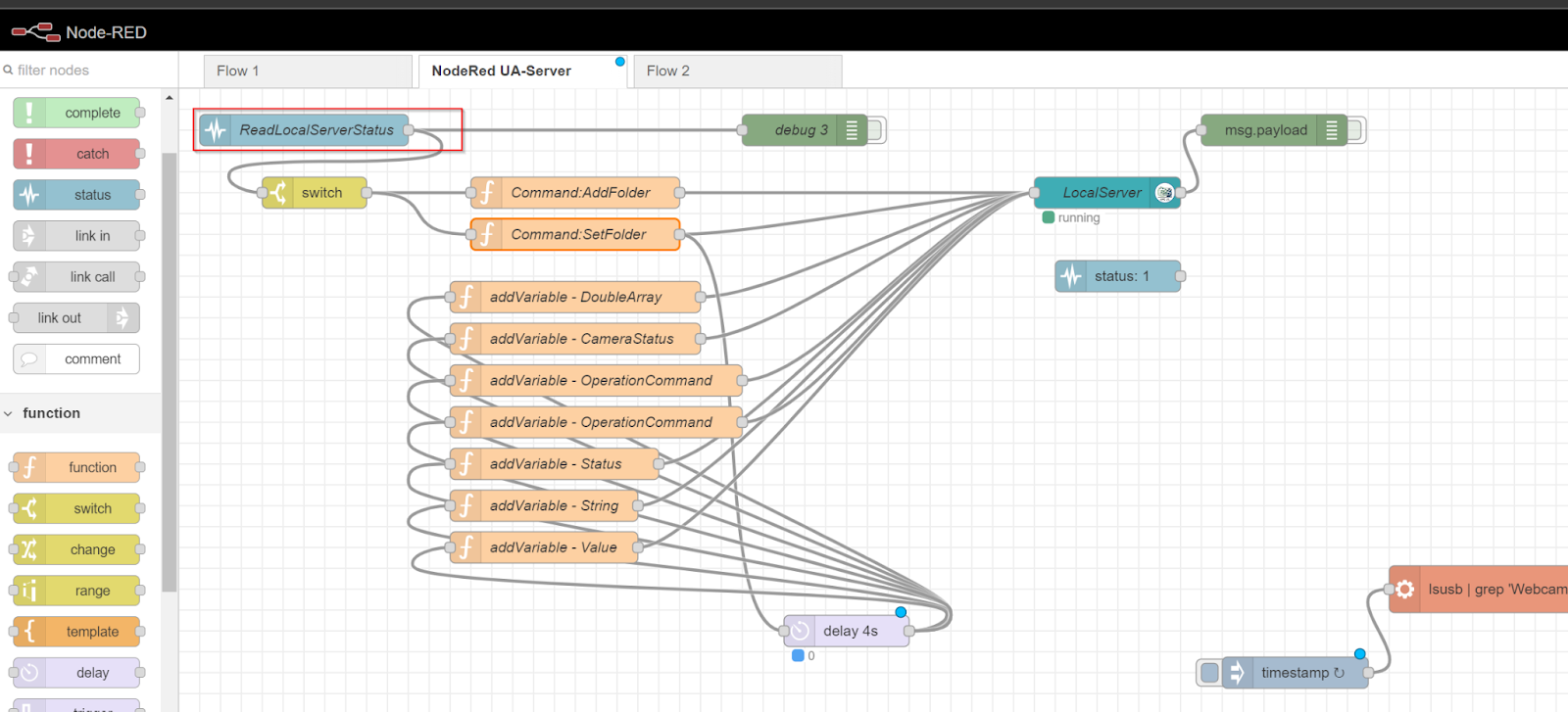1568x712 pixels.
Task: Select the lsusb grep exec node
Action: tap(1478, 590)
